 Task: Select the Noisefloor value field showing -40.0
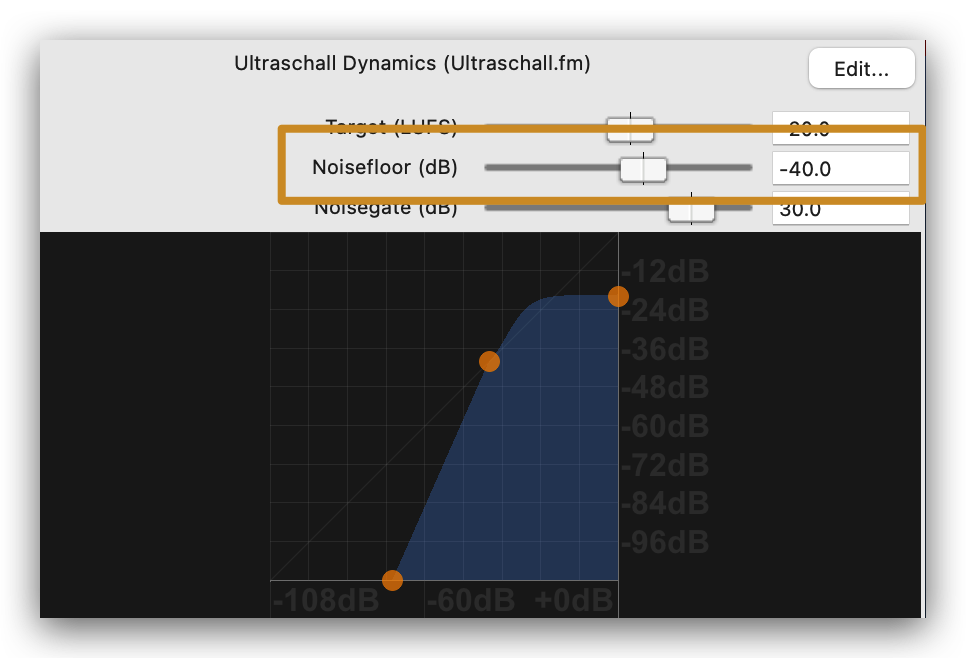(x=840, y=168)
